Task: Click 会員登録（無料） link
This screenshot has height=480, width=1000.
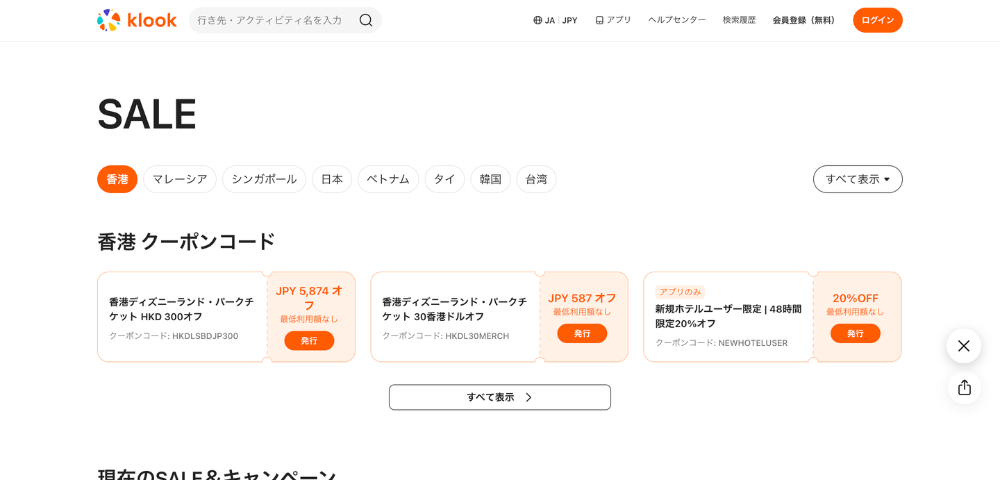Action: pos(804,20)
